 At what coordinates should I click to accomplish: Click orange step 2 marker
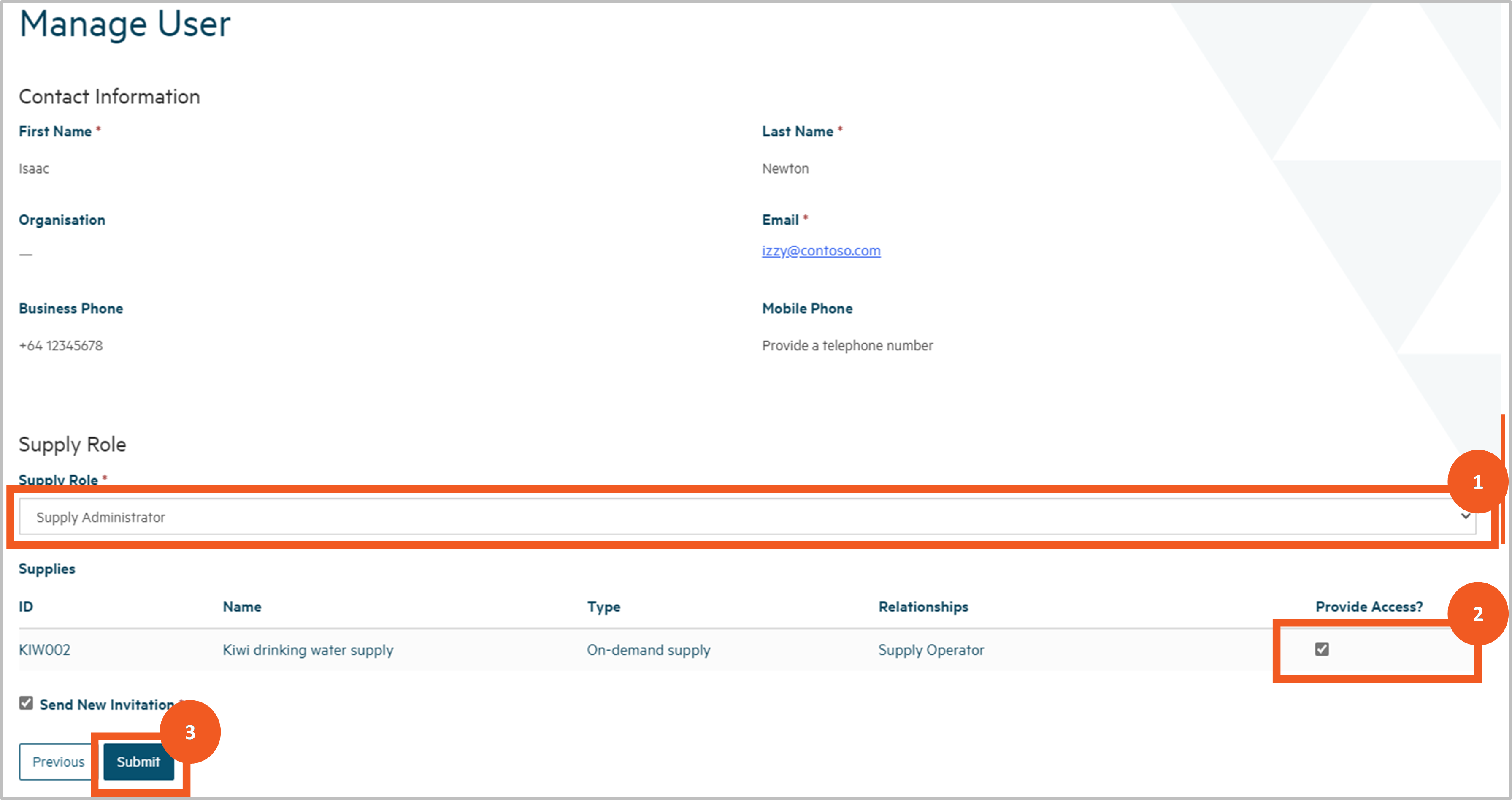point(1477,614)
